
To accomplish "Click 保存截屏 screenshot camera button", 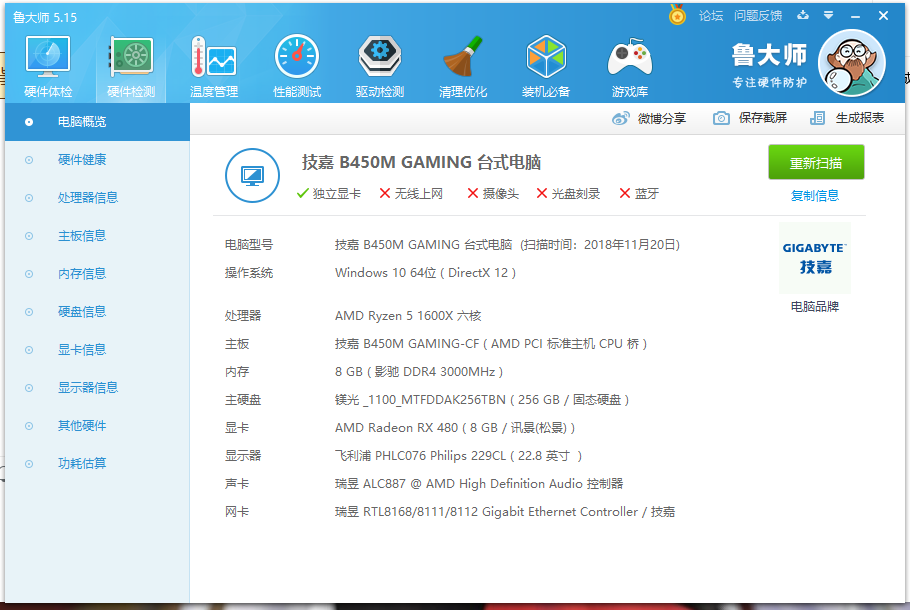I will point(750,118).
